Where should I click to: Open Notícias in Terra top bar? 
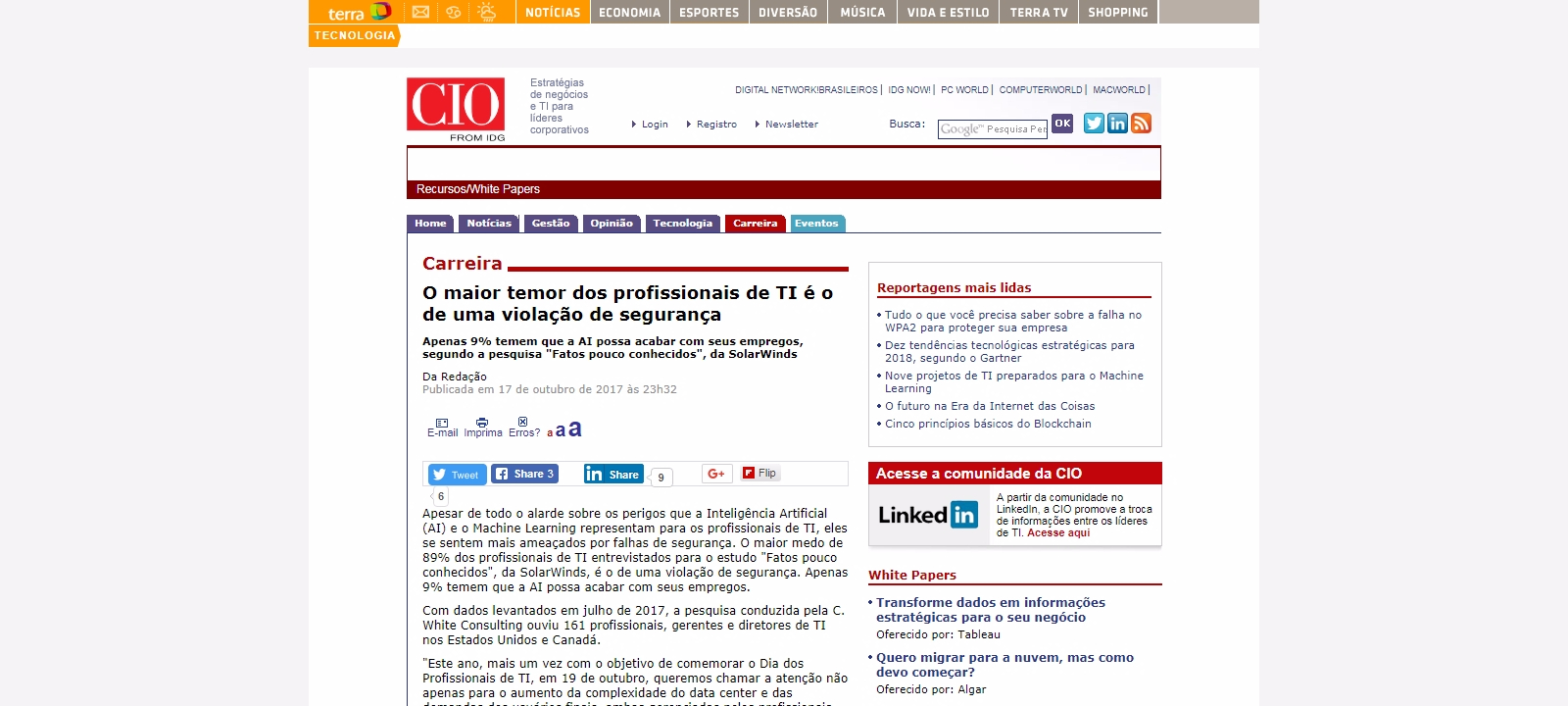(x=553, y=12)
